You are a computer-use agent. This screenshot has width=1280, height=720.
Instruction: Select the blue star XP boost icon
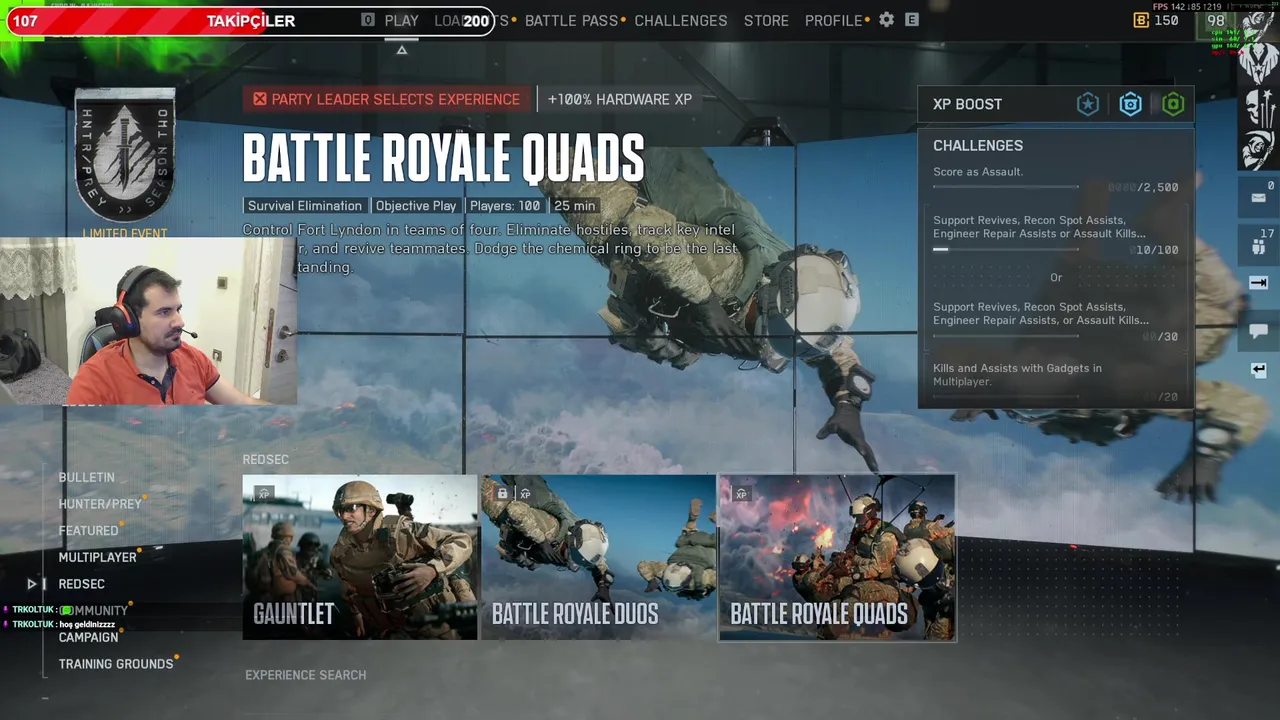tap(1088, 104)
